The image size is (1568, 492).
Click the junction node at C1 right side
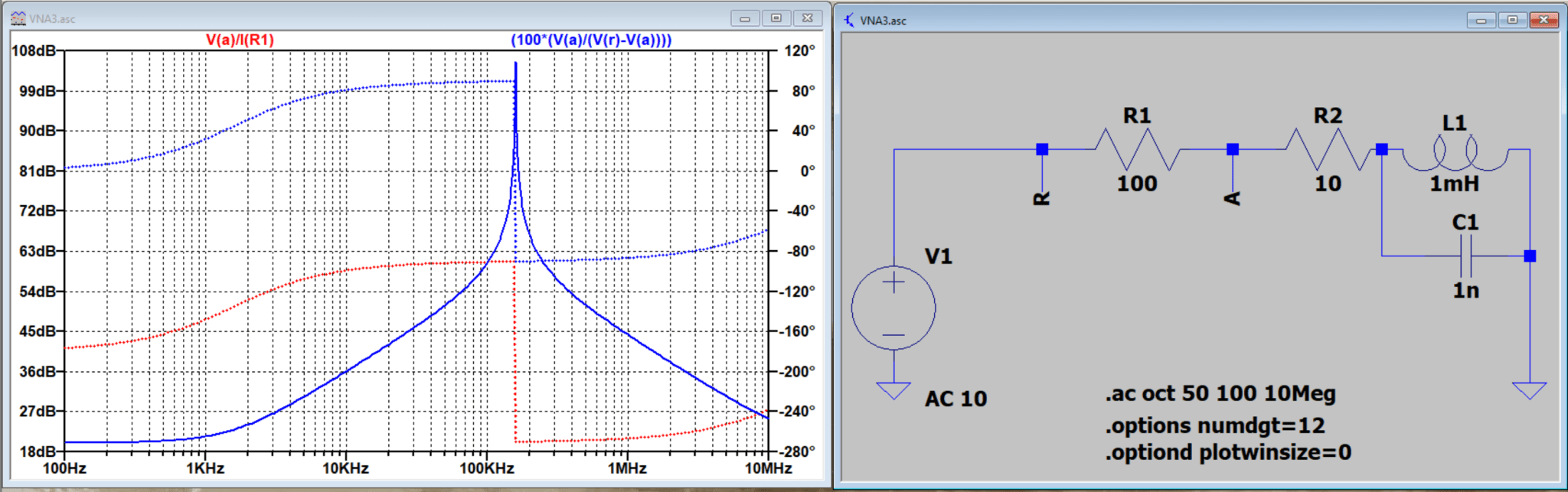1530,256
